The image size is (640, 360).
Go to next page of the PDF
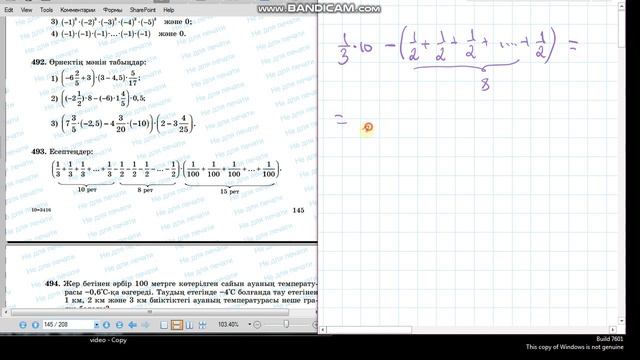tap(106, 325)
